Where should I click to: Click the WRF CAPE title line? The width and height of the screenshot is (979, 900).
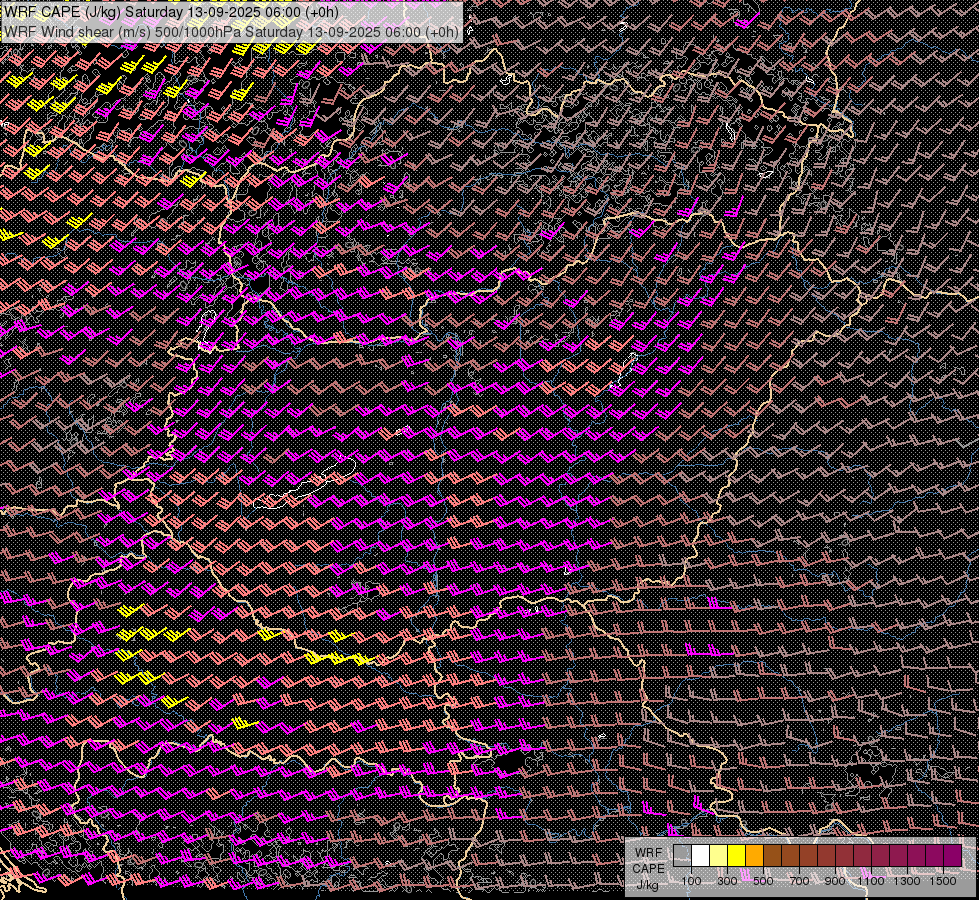170,13
